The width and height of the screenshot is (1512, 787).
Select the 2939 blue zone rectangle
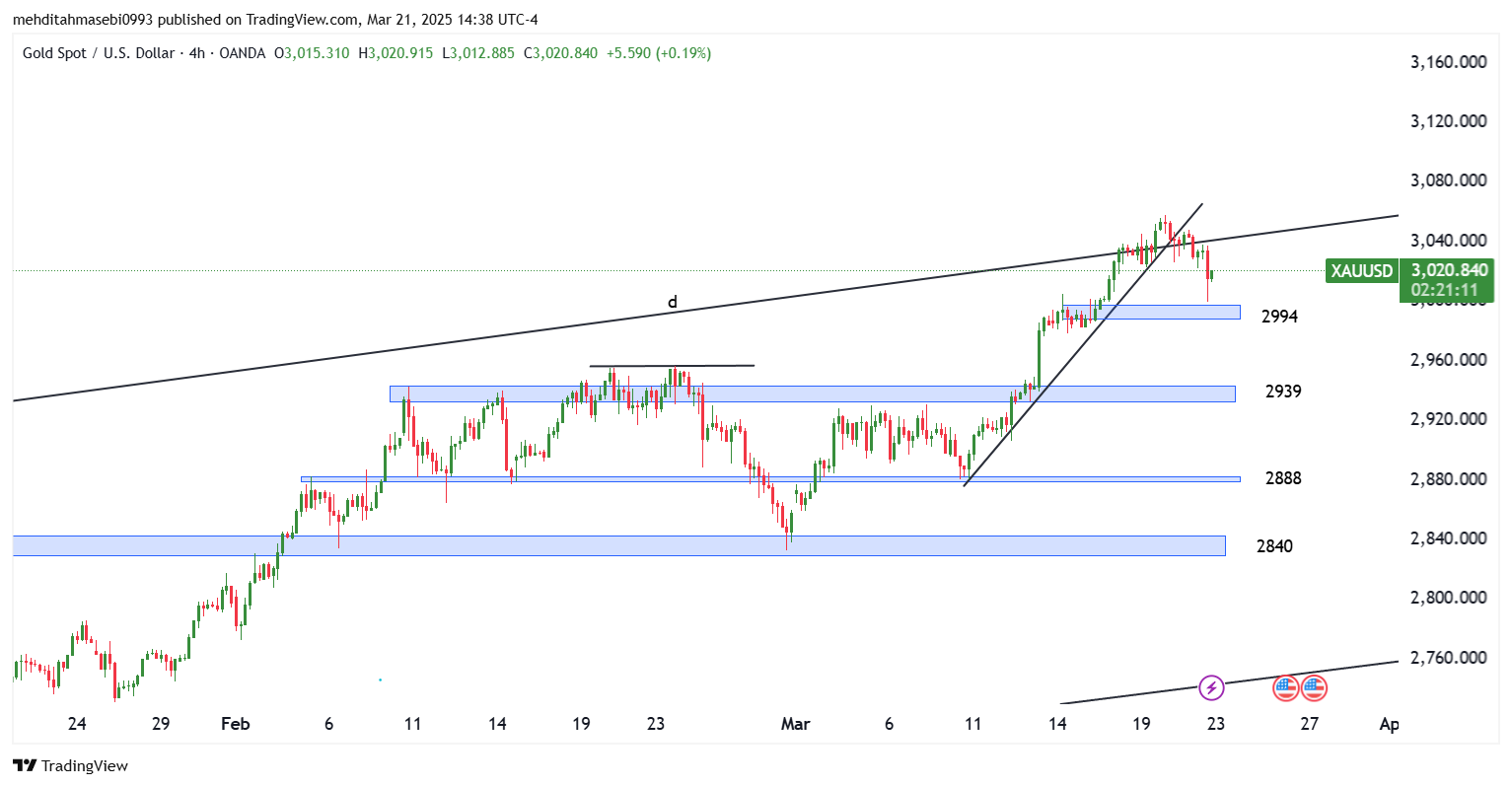[x=813, y=393]
